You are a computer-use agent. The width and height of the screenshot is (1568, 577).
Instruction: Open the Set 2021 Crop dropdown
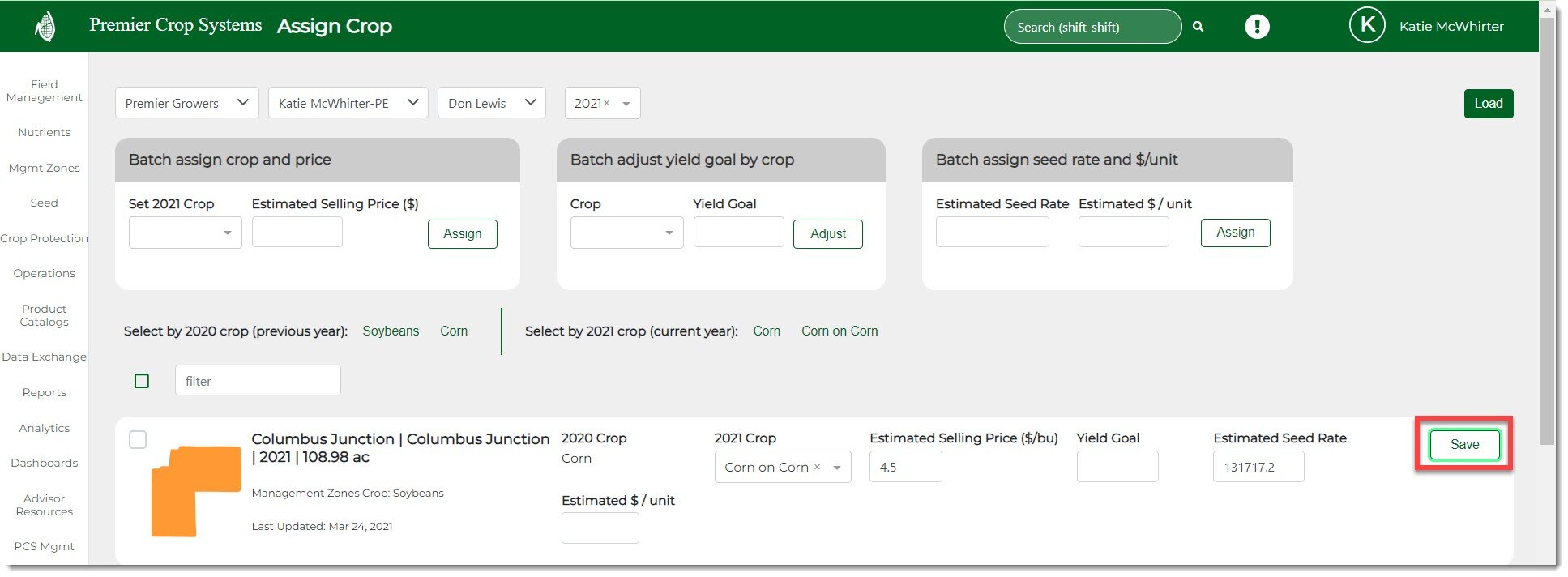(185, 233)
